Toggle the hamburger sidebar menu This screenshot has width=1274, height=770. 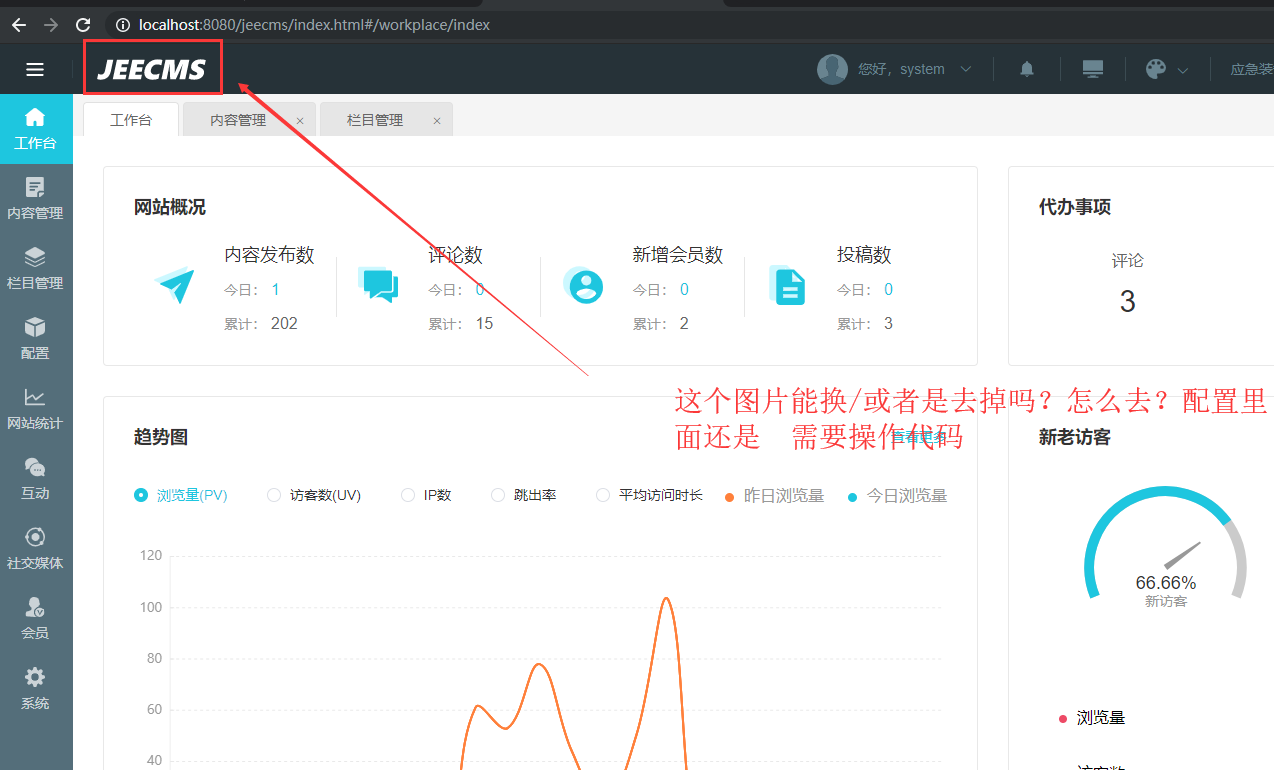35,69
